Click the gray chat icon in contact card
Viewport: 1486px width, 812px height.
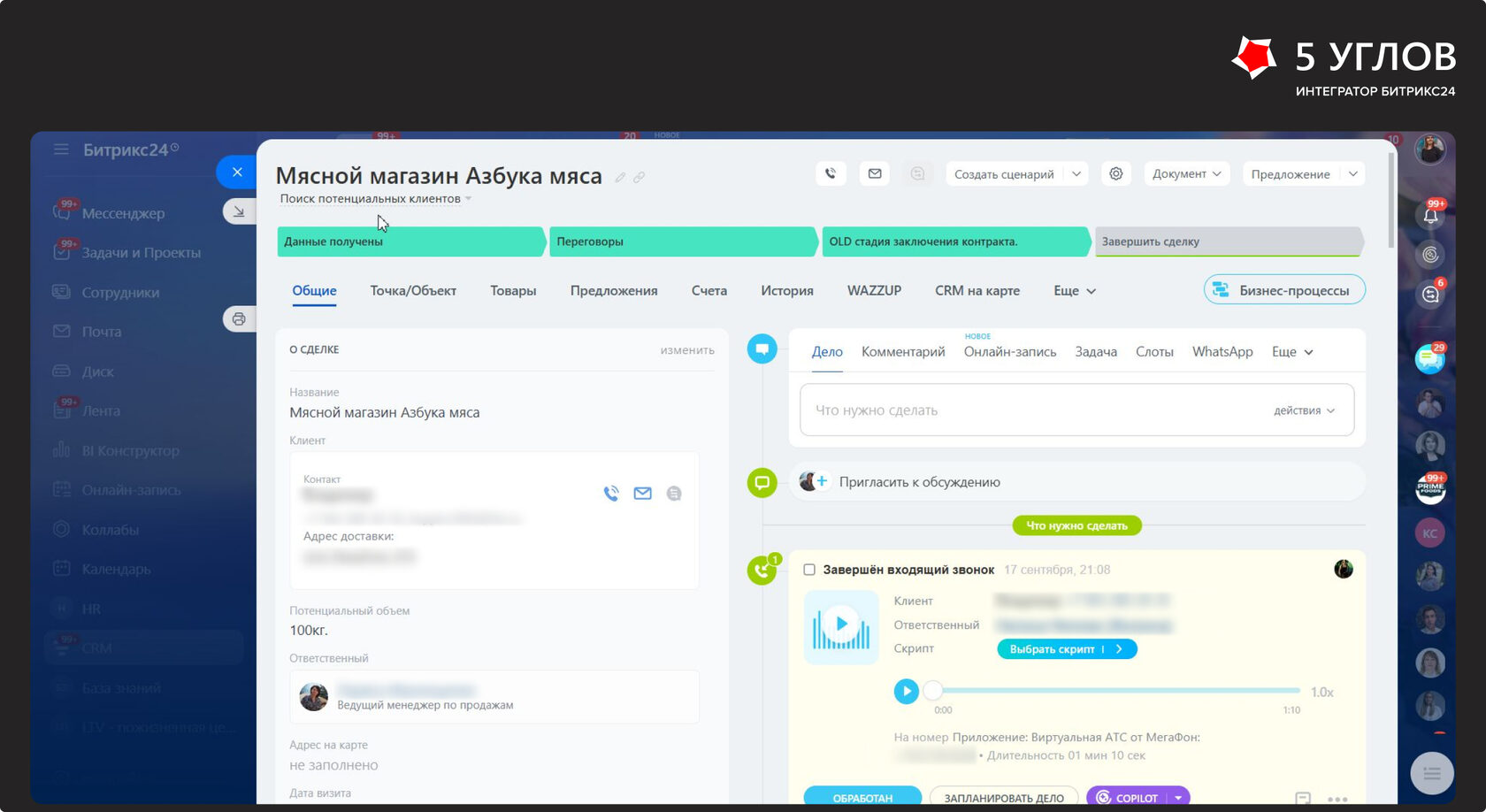pyautogui.click(x=674, y=494)
